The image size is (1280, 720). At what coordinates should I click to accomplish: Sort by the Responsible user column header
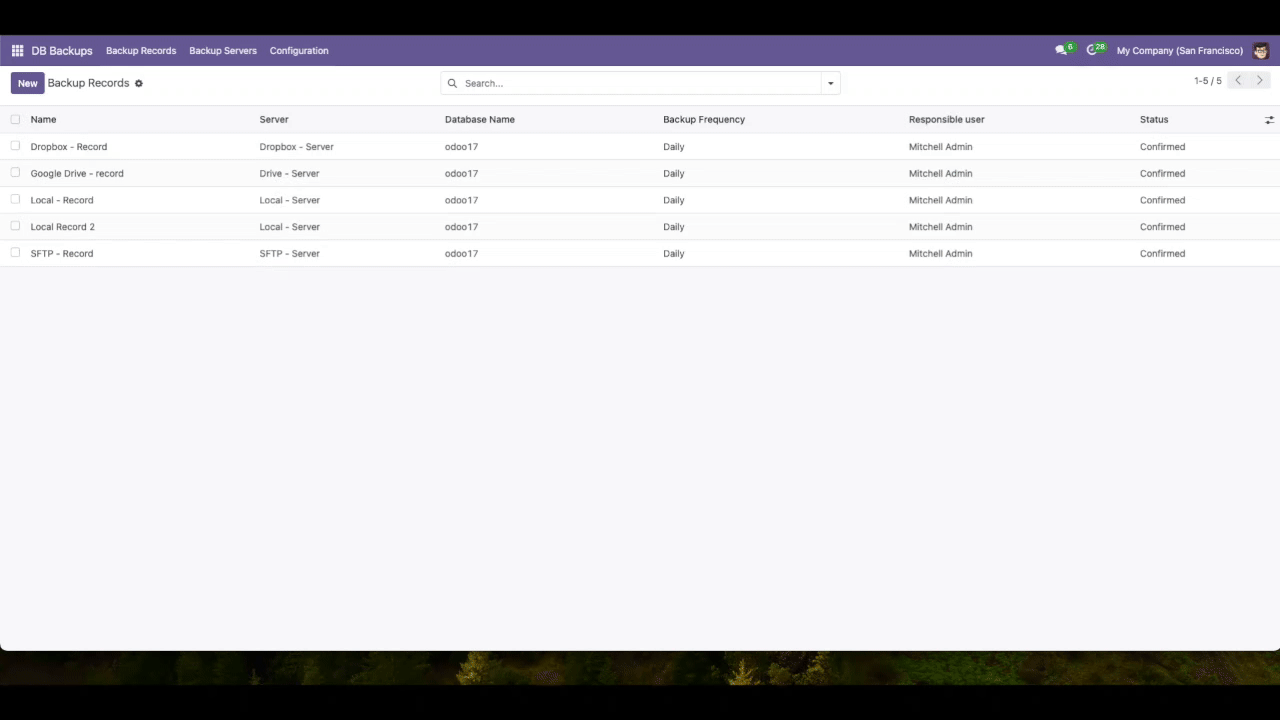(946, 120)
